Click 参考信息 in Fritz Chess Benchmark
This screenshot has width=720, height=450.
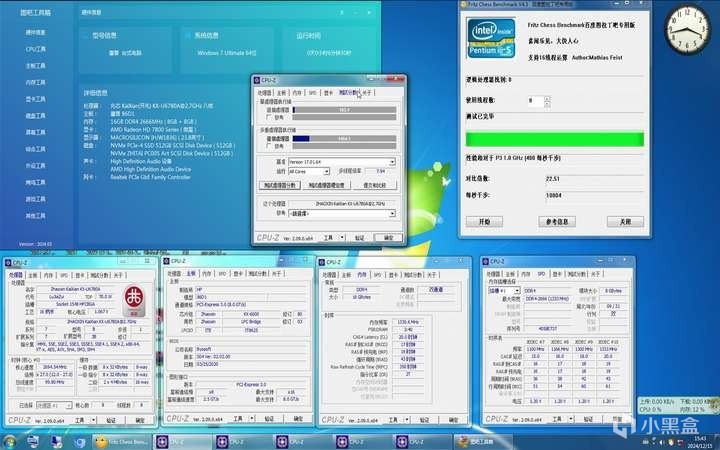[x=557, y=222]
